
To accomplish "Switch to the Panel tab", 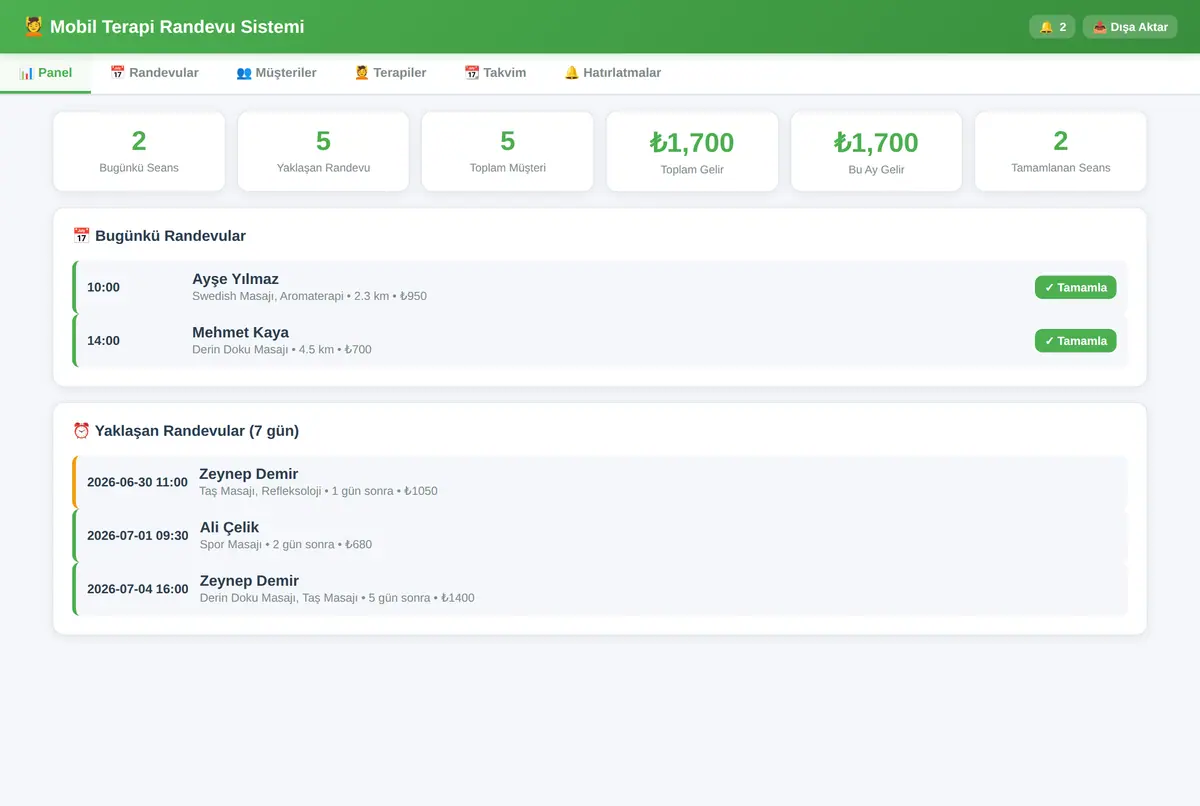I will coord(46,73).
